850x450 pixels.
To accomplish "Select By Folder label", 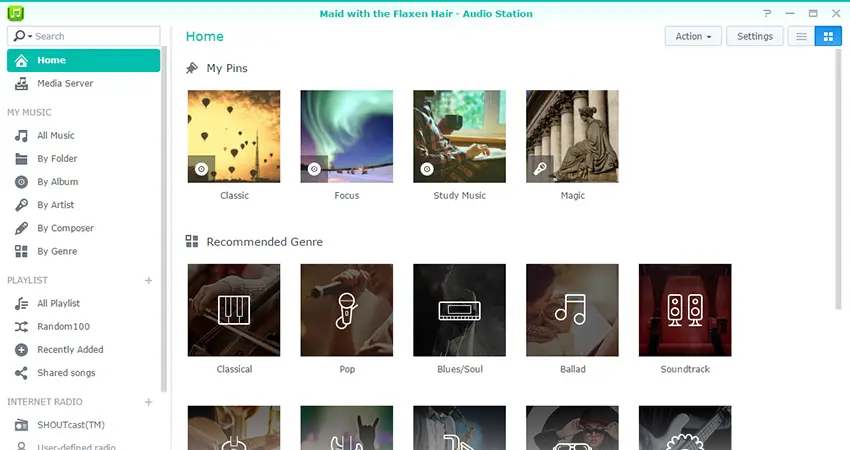I will pos(57,159).
